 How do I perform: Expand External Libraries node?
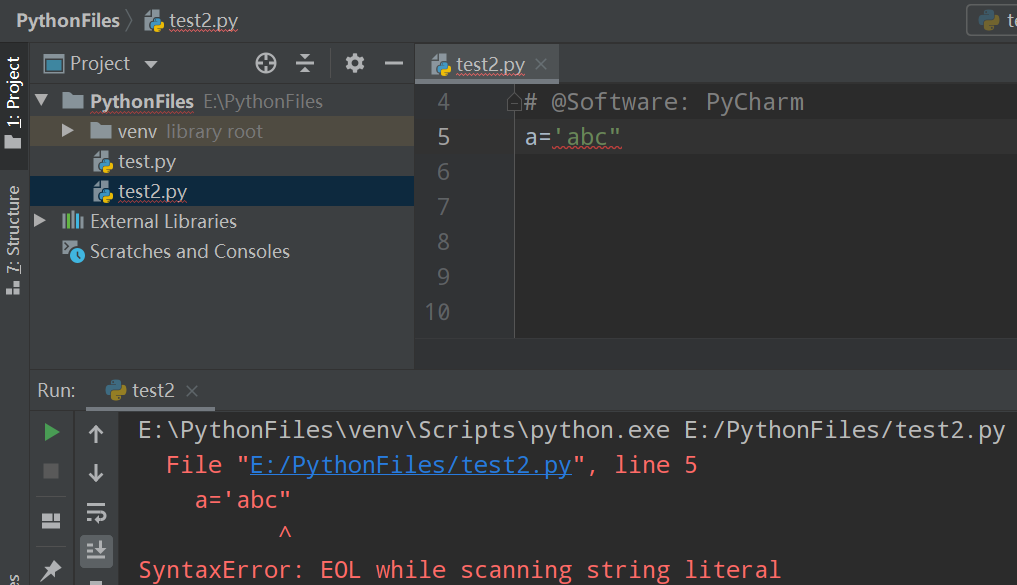point(40,221)
